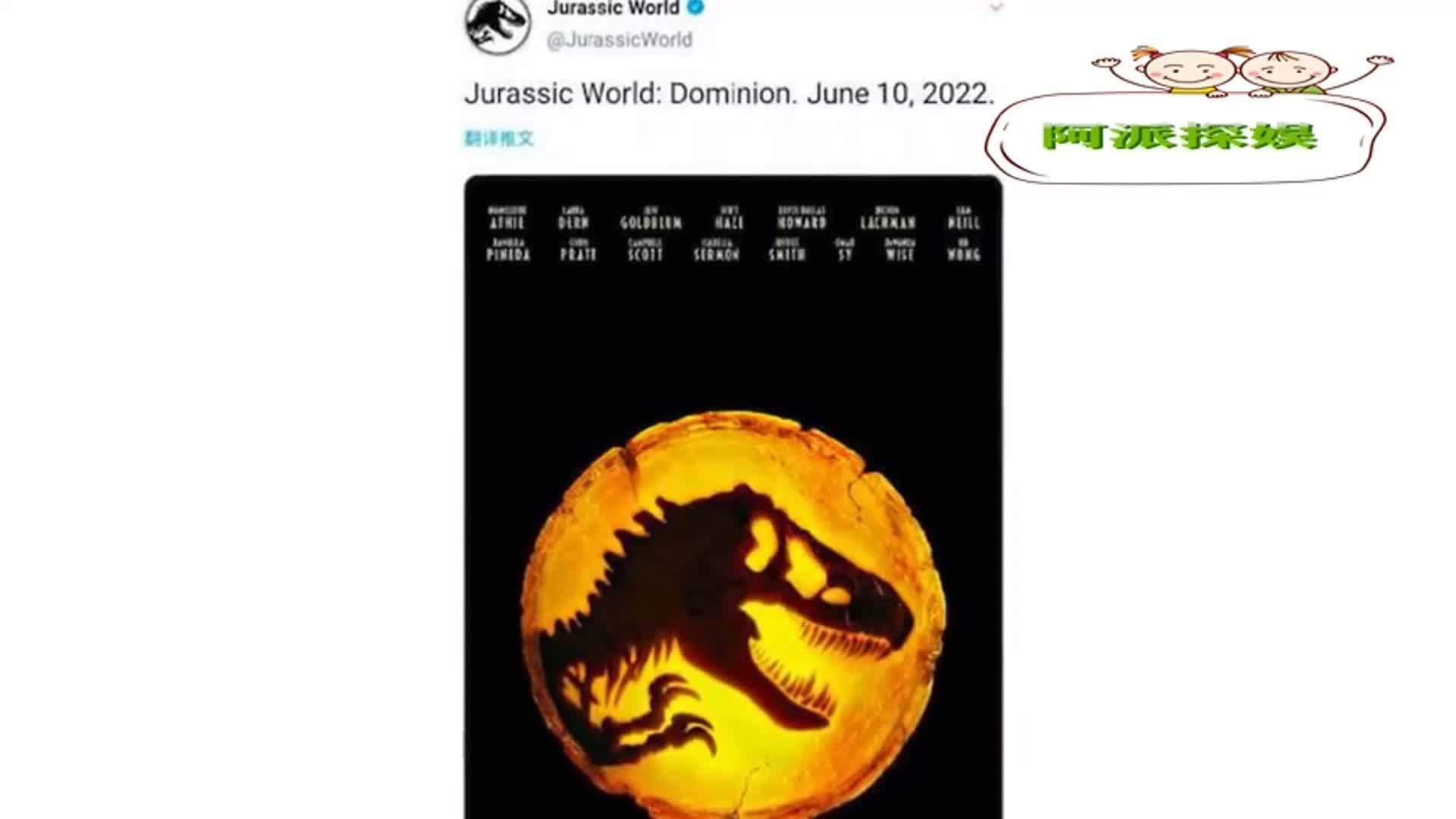The image size is (1456, 819).
Task: Click the PRATT name on the poster
Action: [x=579, y=255]
